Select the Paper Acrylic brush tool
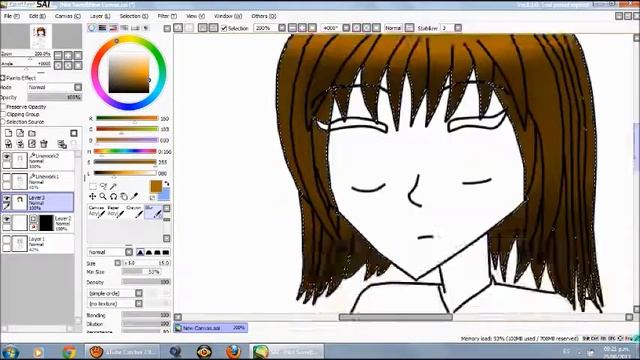The width and height of the screenshot is (640, 360). click(115, 211)
